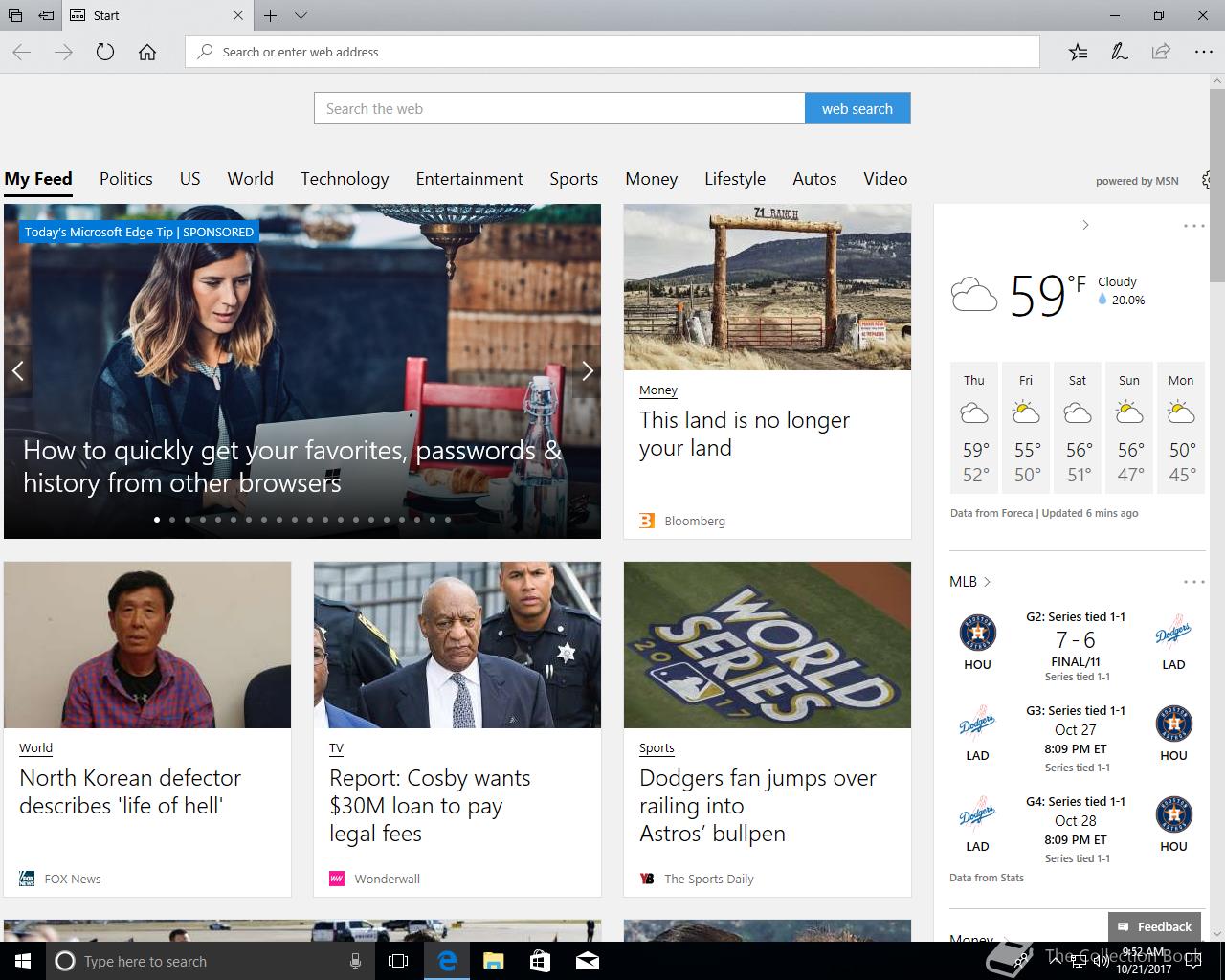Open weather card options menu
Image resolution: width=1225 pixels, height=980 pixels.
[x=1193, y=226]
